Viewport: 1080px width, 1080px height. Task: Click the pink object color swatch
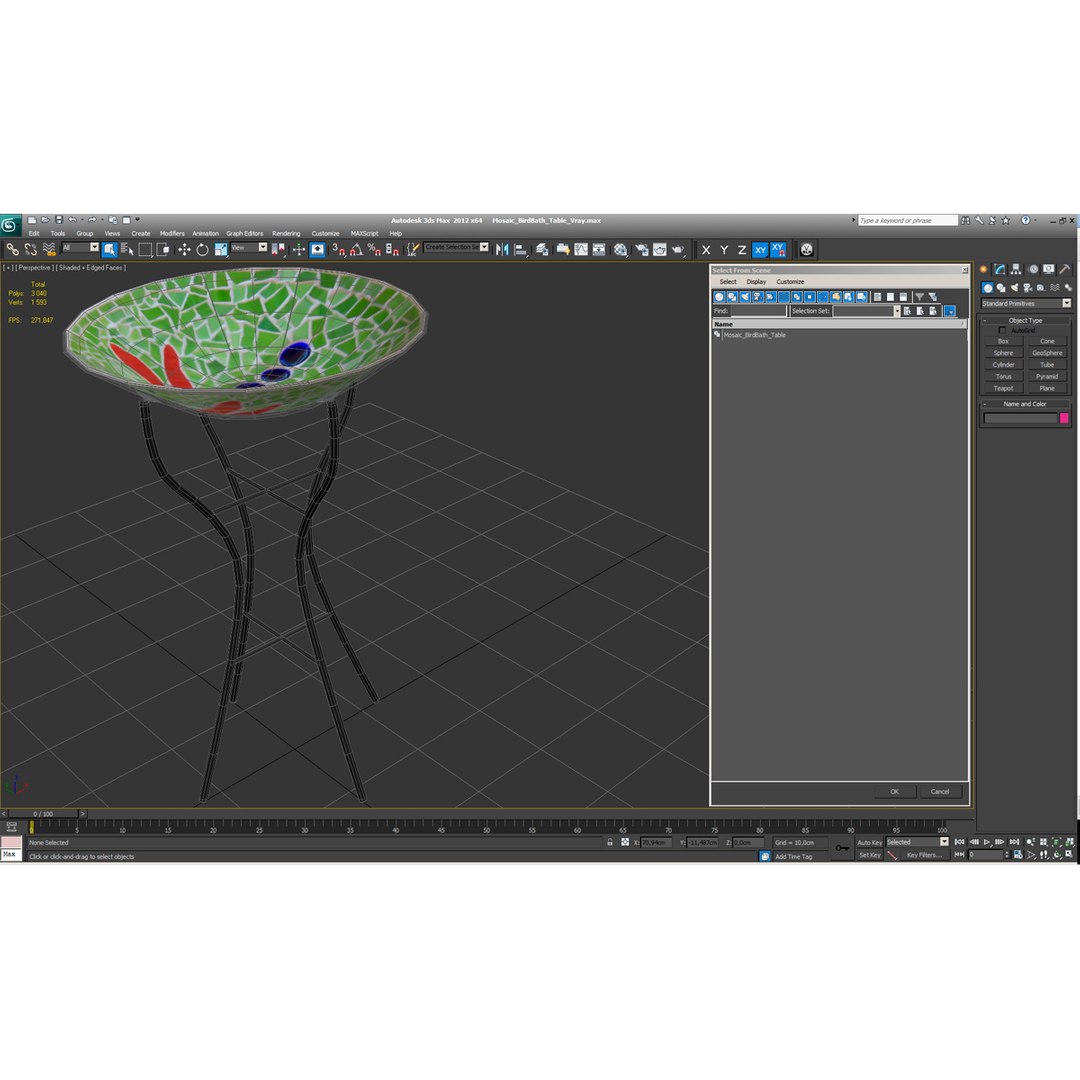(x=1063, y=418)
